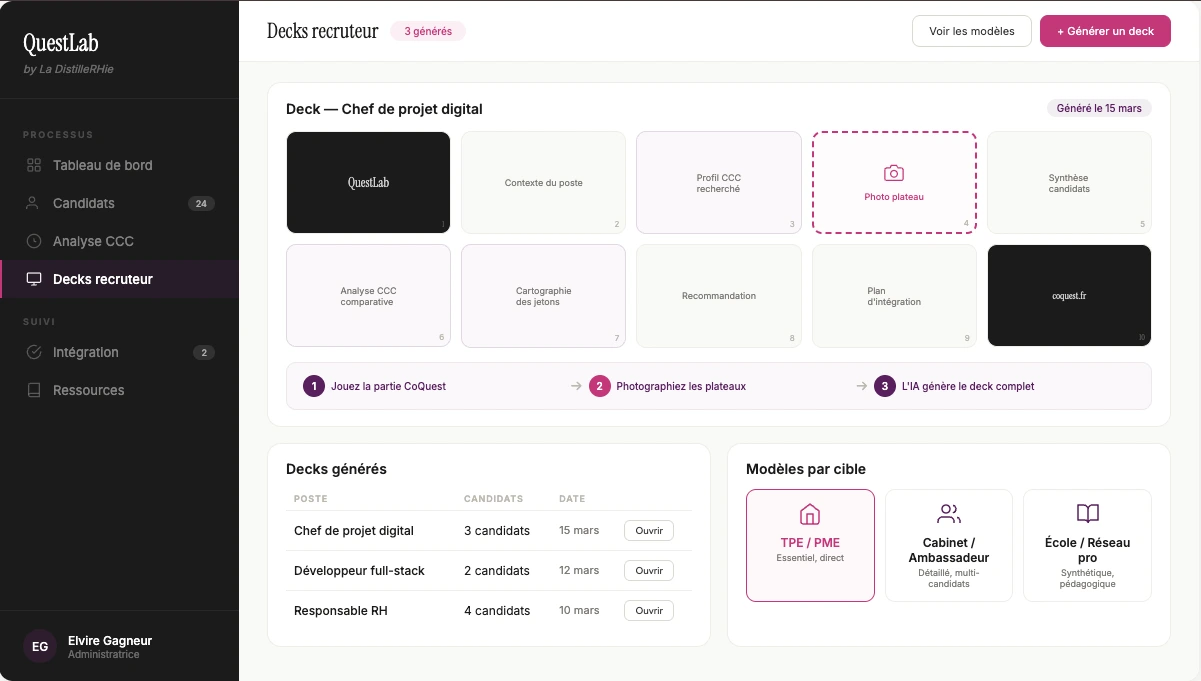The width and height of the screenshot is (1201, 681).
Task: Click the Ressources book icon
Action: (33, 390)
